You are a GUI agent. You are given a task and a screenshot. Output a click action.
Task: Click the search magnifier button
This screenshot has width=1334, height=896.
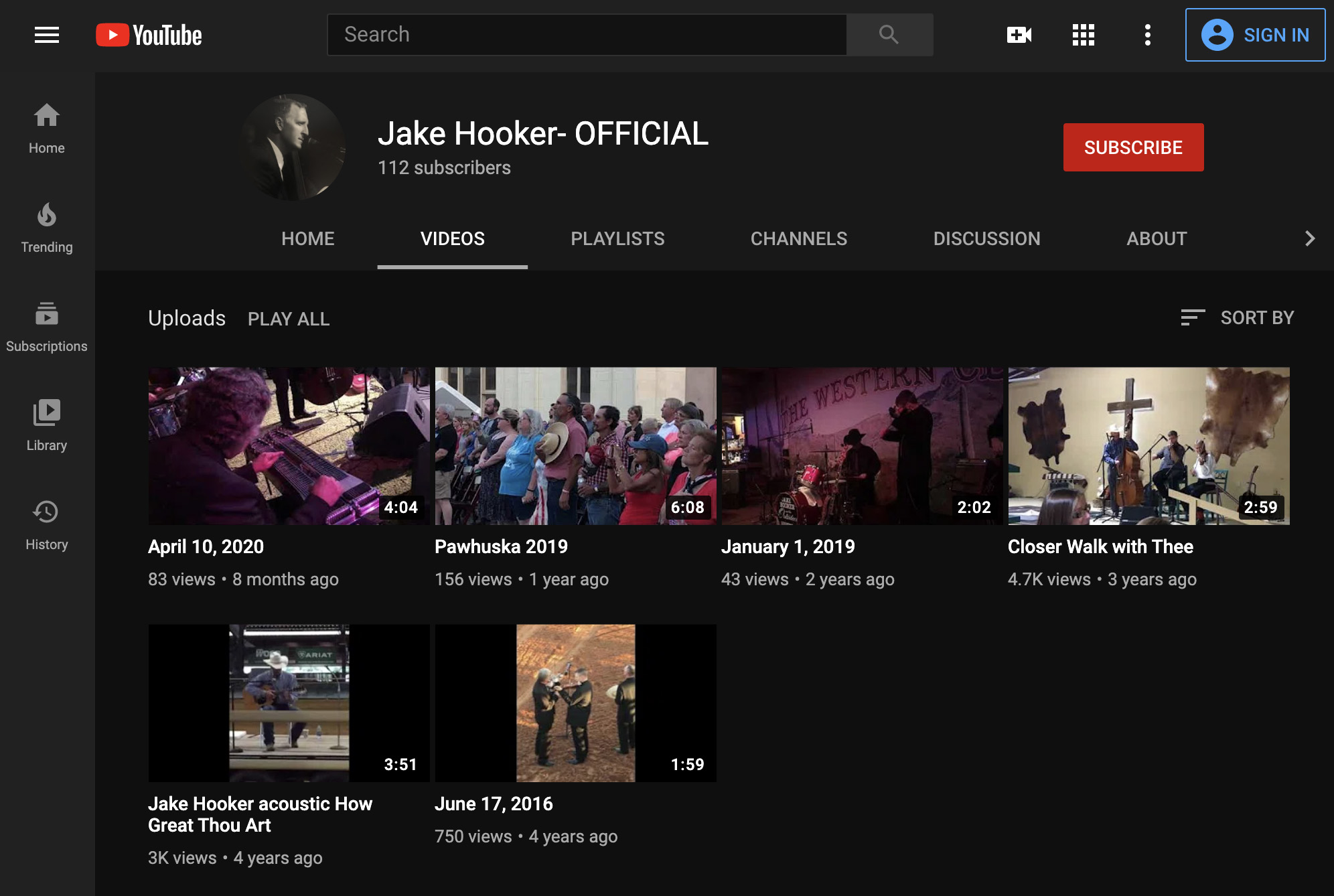pyautogui.click(x=889, y=35)
